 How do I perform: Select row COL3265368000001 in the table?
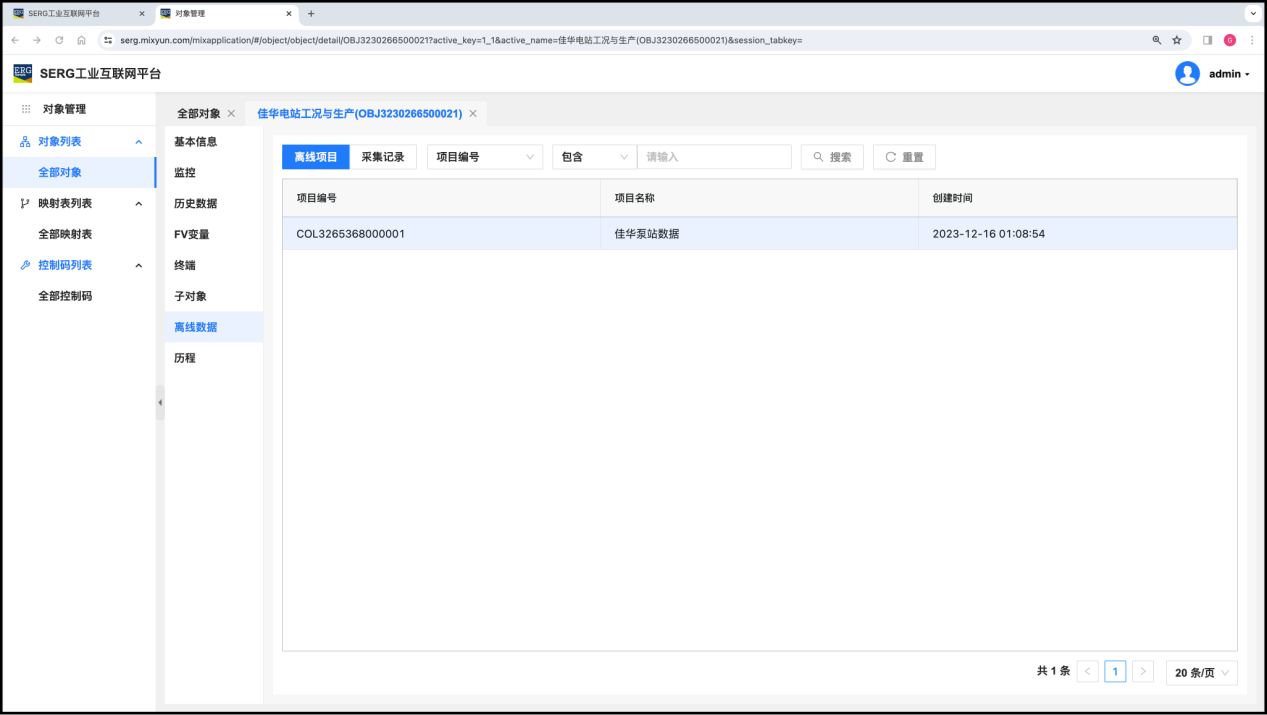(351, 234)
